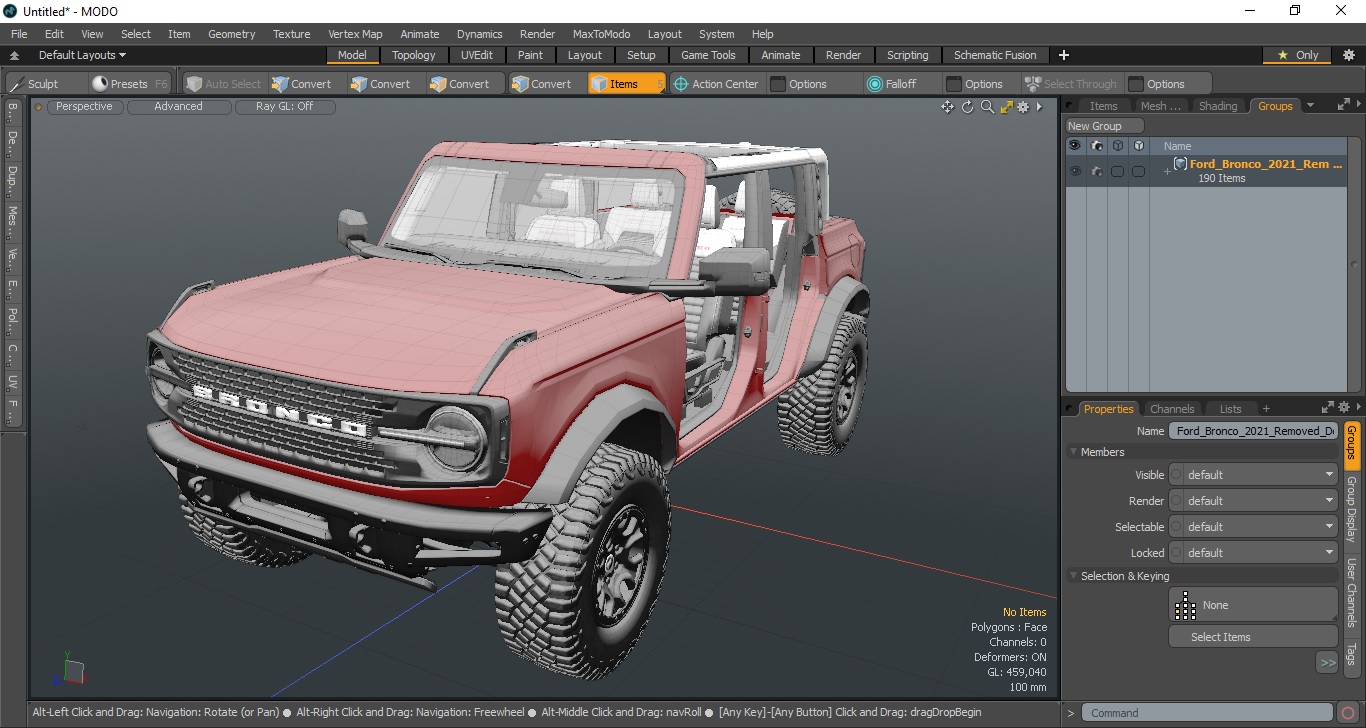Expand the Ford_Bronco group with plus
Viewport: 1366px width, 728px height.
click(1166, 172)
